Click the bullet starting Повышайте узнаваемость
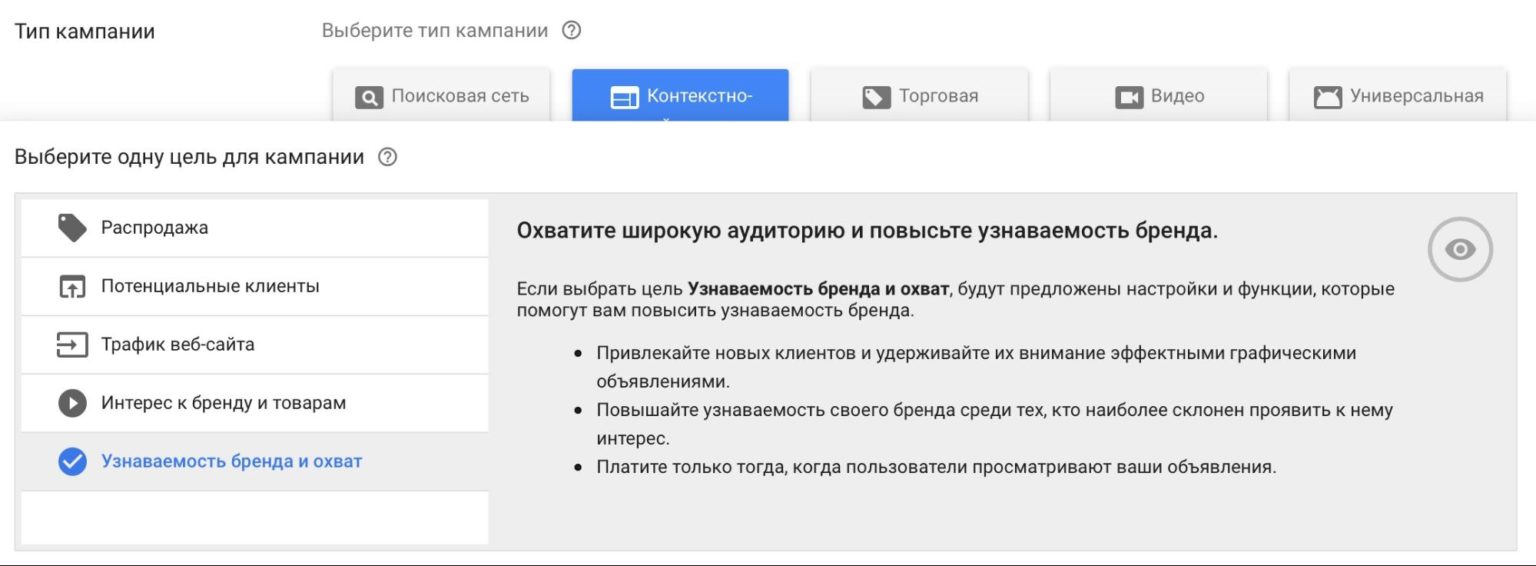 pos(994,424)
